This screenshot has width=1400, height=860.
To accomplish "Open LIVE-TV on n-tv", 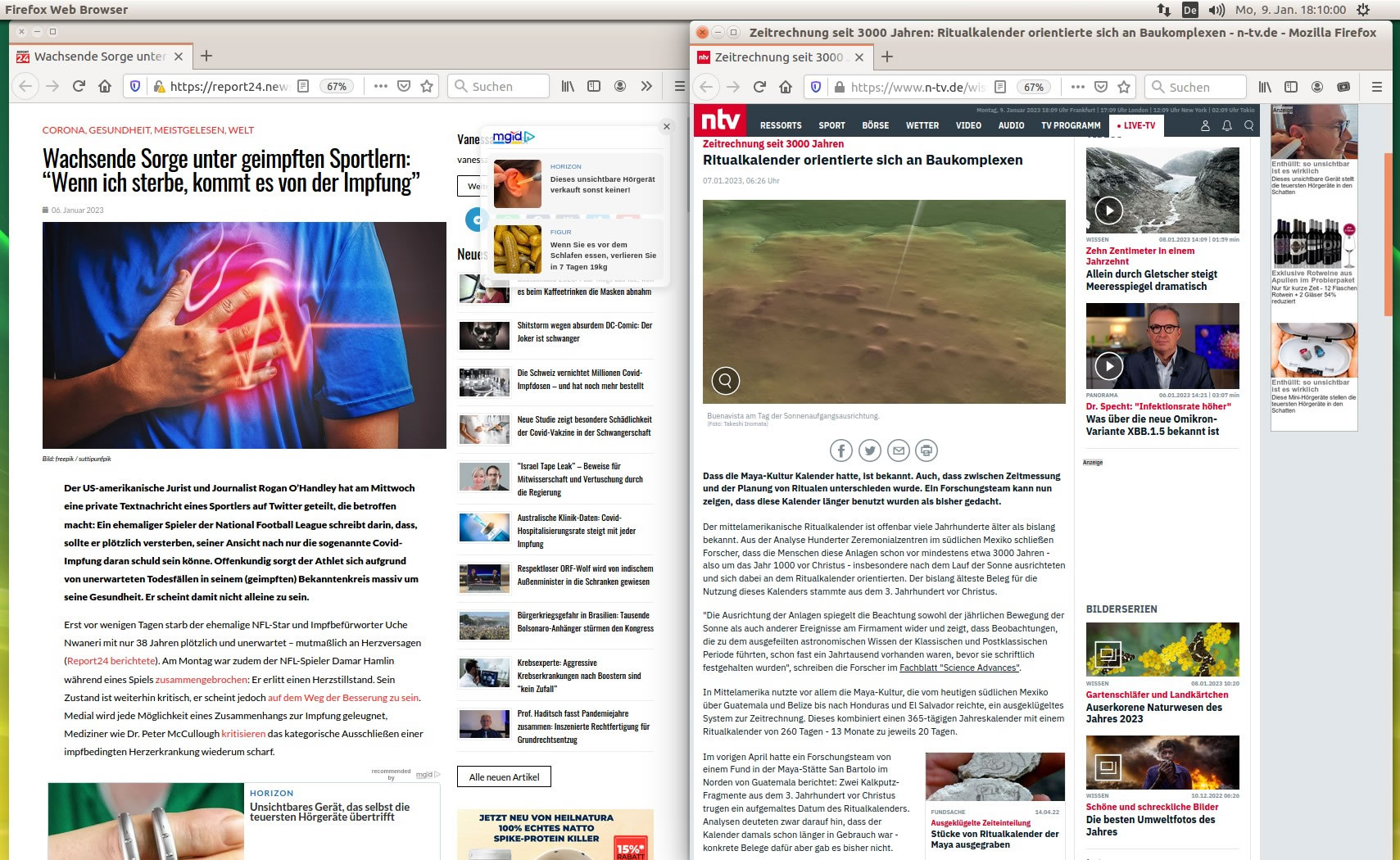I will pos(1137,125).
